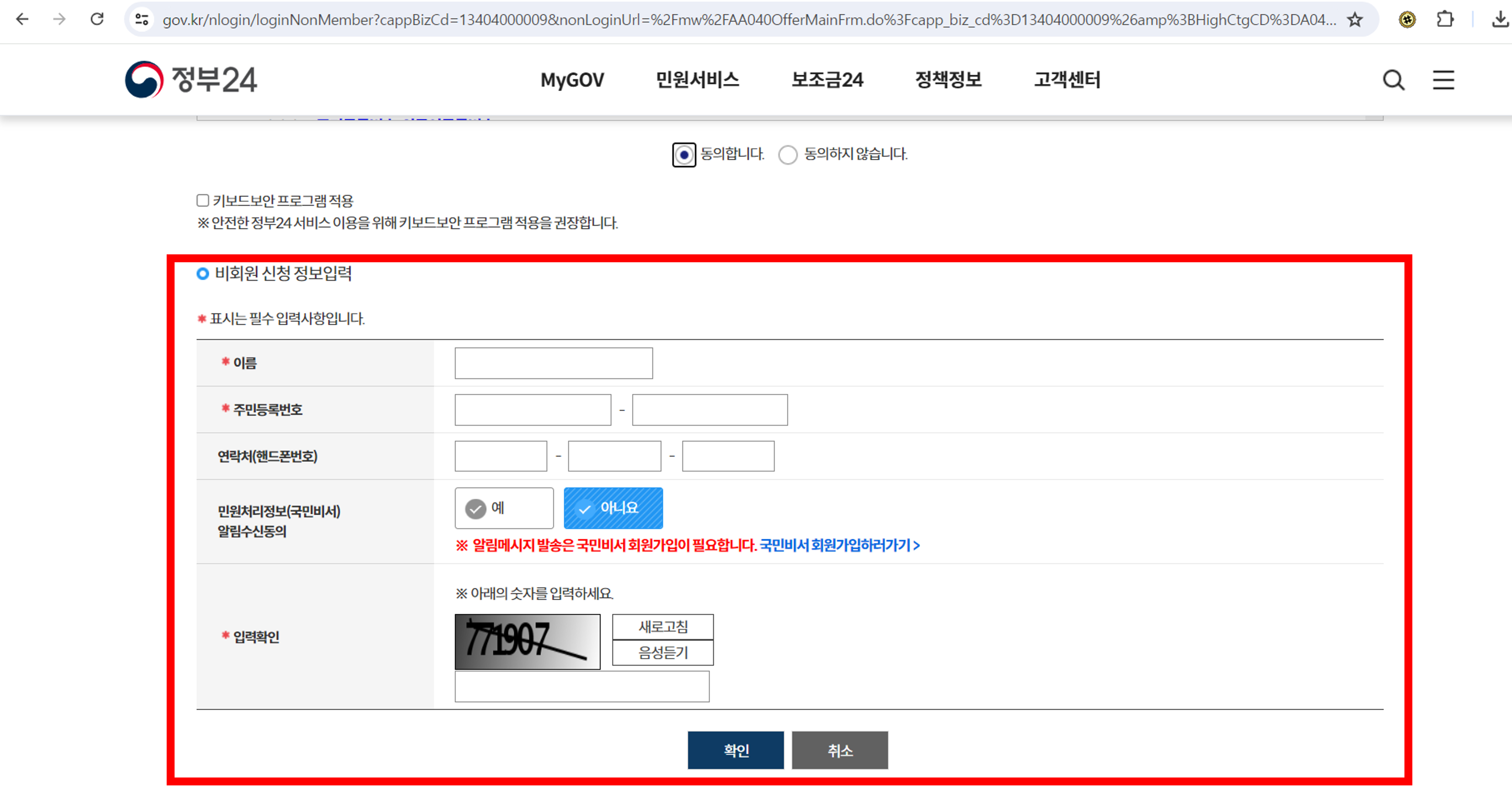1512x794 pixels.
Task: Open the 보조금24 menu
Action: click(x=828, y=80)
